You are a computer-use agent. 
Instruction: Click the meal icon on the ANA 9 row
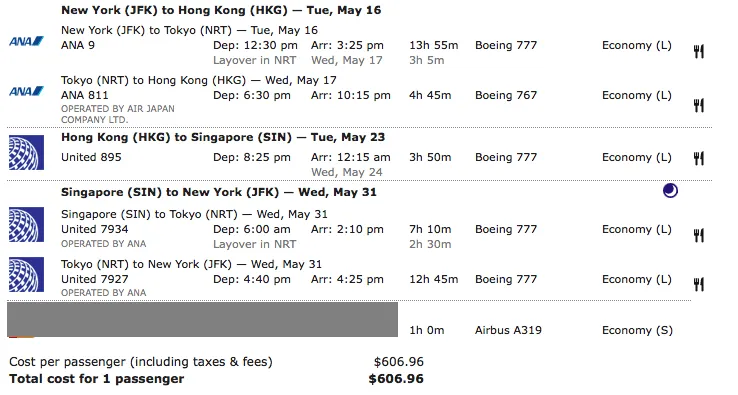coord(699,51)
